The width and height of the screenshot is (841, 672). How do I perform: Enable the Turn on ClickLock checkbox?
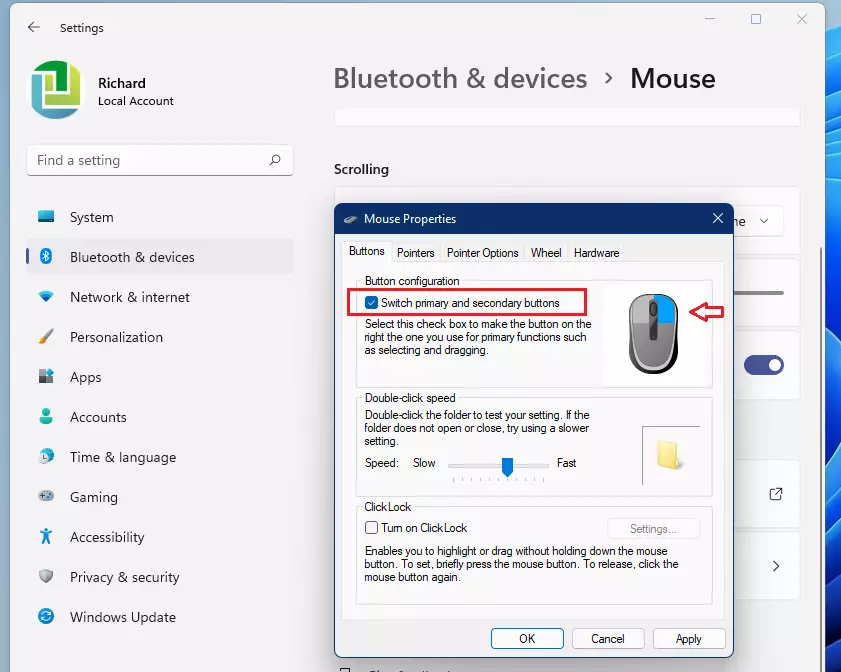pyautogui.click(x=371, y=528)
